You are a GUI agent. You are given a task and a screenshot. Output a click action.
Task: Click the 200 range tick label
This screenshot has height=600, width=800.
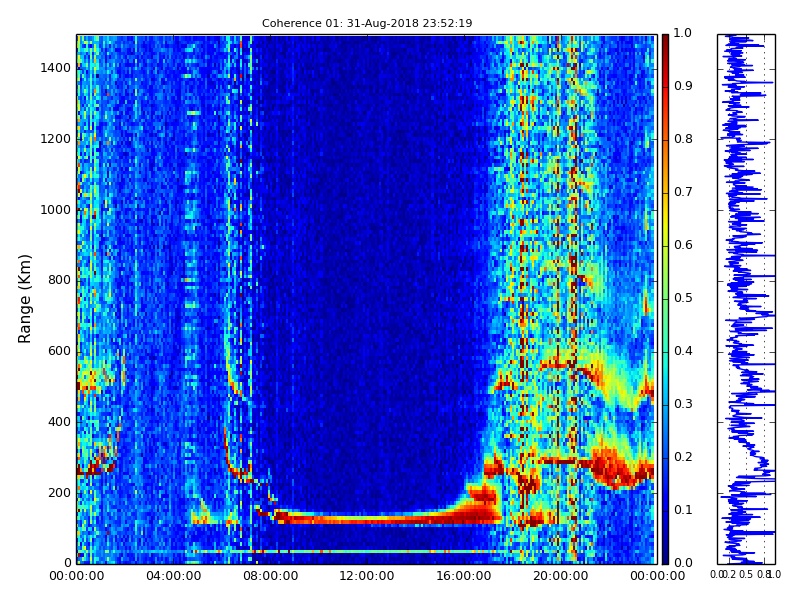click(x=59, y=493)
